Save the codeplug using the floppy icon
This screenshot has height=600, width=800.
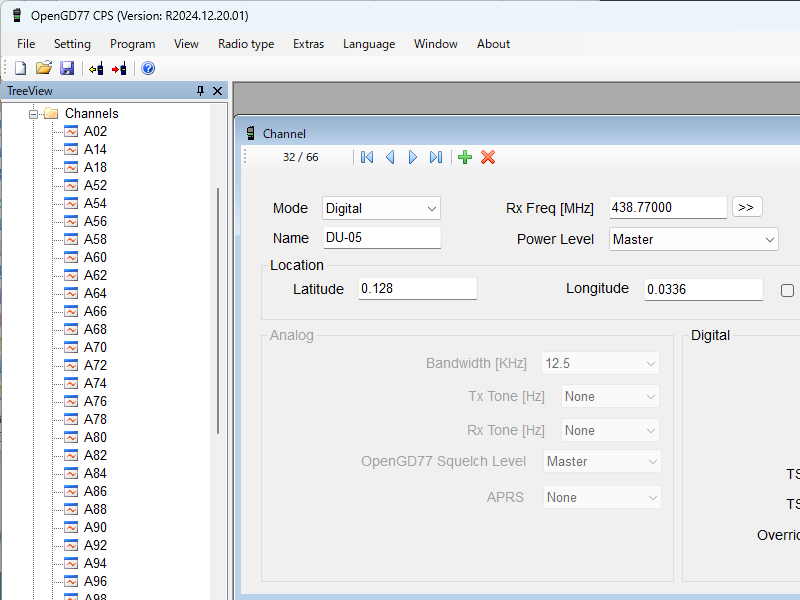point(67,68)
